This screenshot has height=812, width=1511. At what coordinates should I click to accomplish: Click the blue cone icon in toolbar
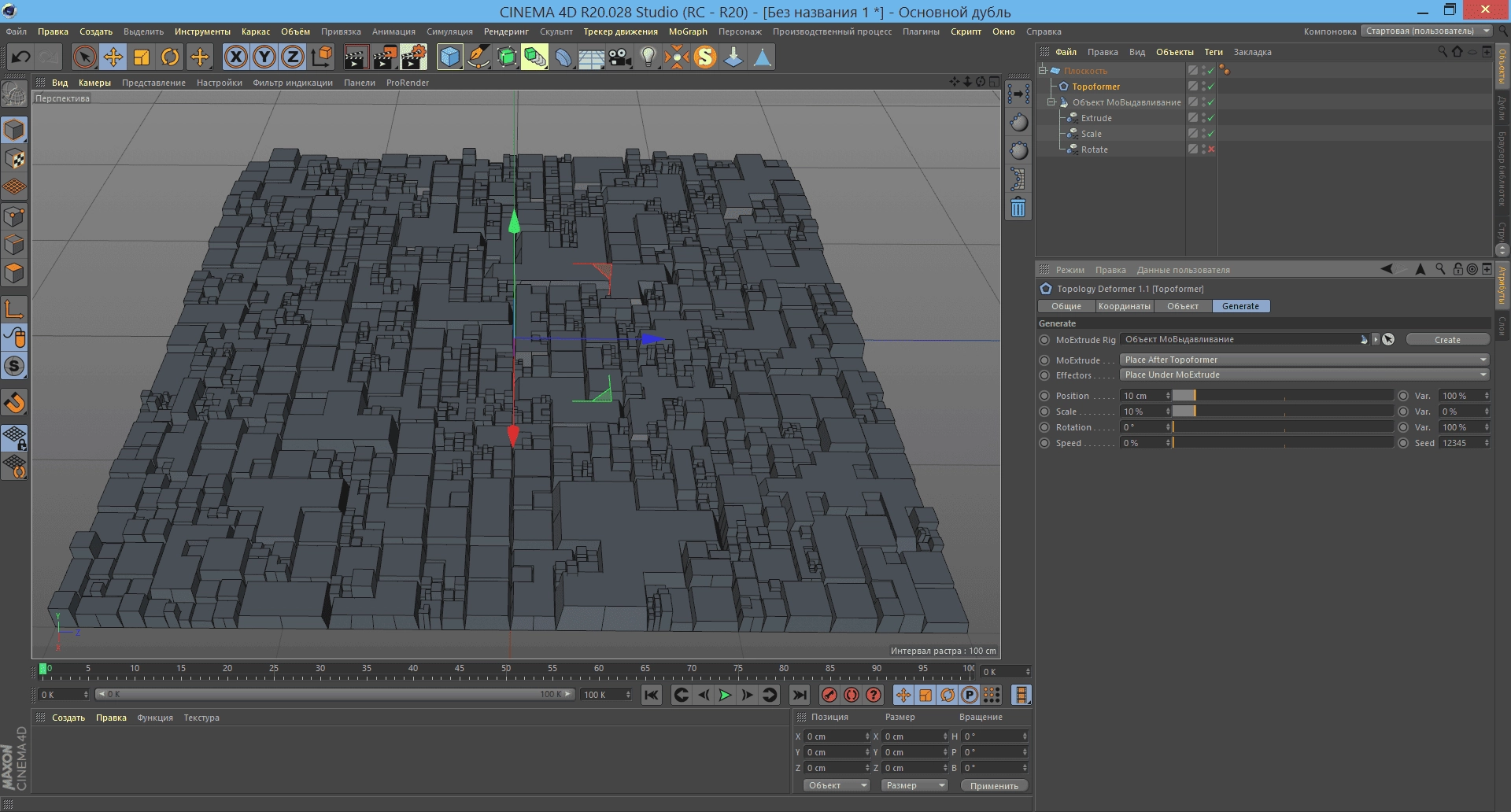point(762,57)
